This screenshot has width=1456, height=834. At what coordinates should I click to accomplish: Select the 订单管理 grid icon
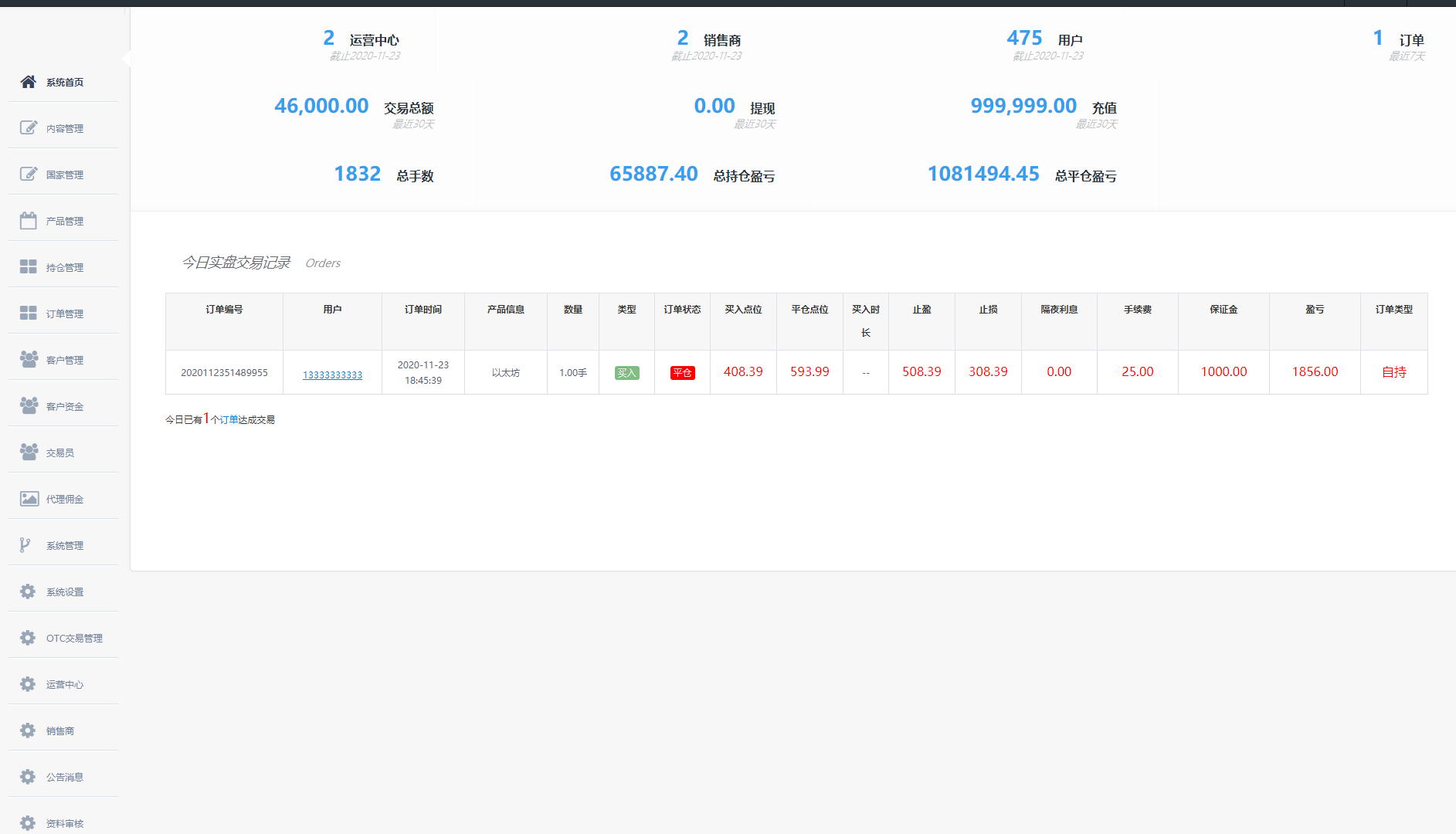29,313
